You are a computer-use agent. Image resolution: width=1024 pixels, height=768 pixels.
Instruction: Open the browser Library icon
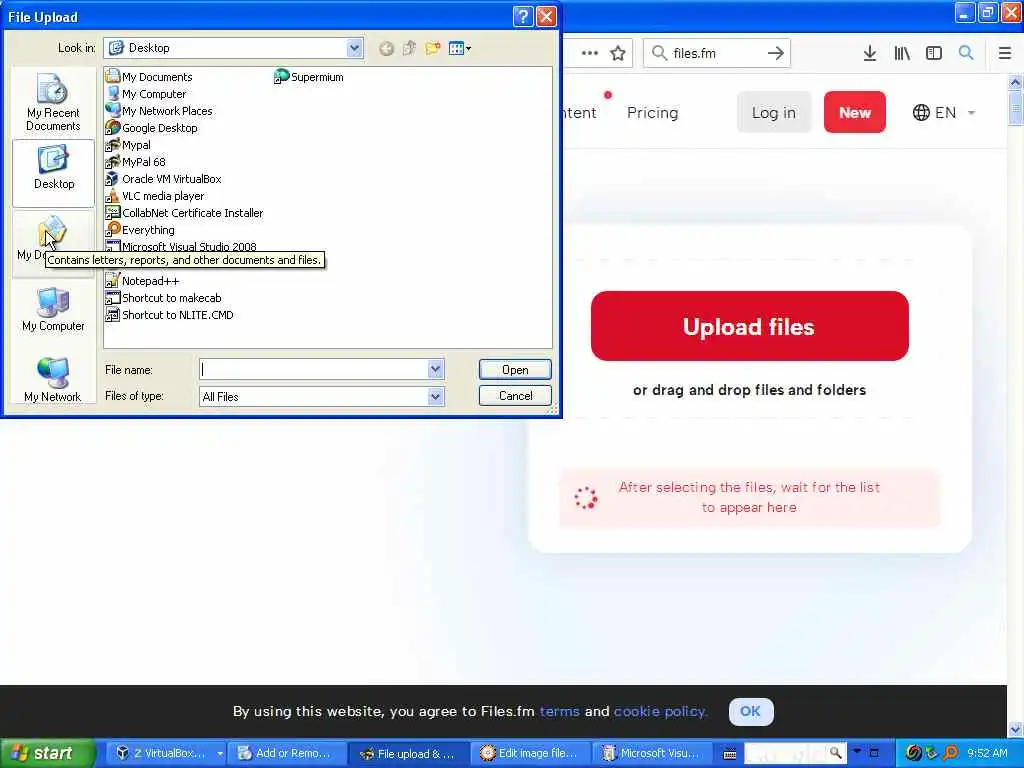[902, 53]
